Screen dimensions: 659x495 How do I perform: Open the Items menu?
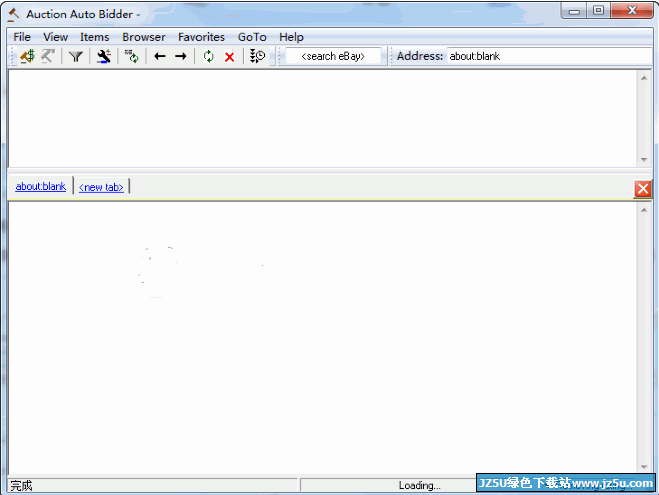point(95,37)
